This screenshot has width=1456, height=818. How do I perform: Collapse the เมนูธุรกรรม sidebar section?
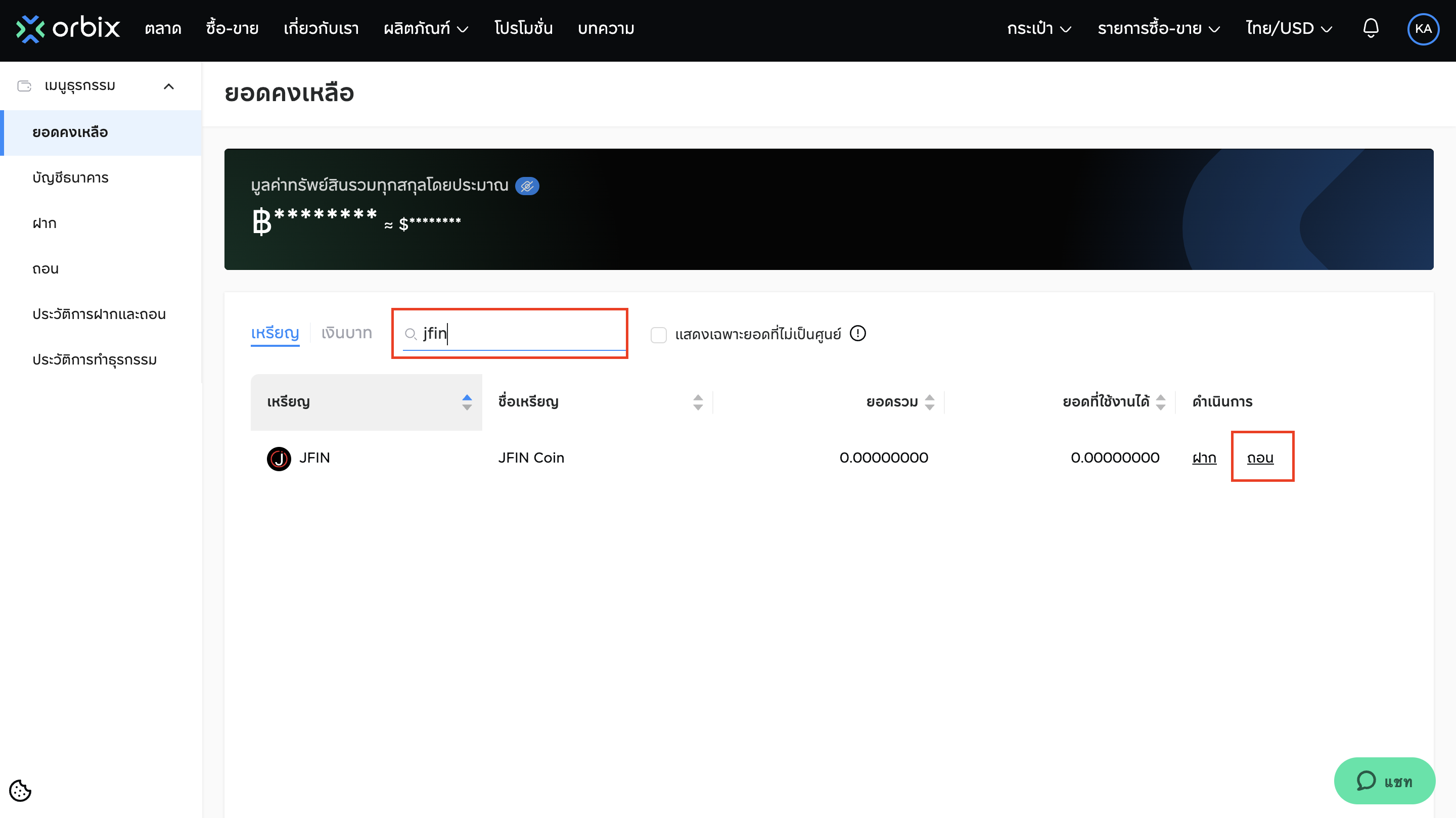(x=168, y=86)
